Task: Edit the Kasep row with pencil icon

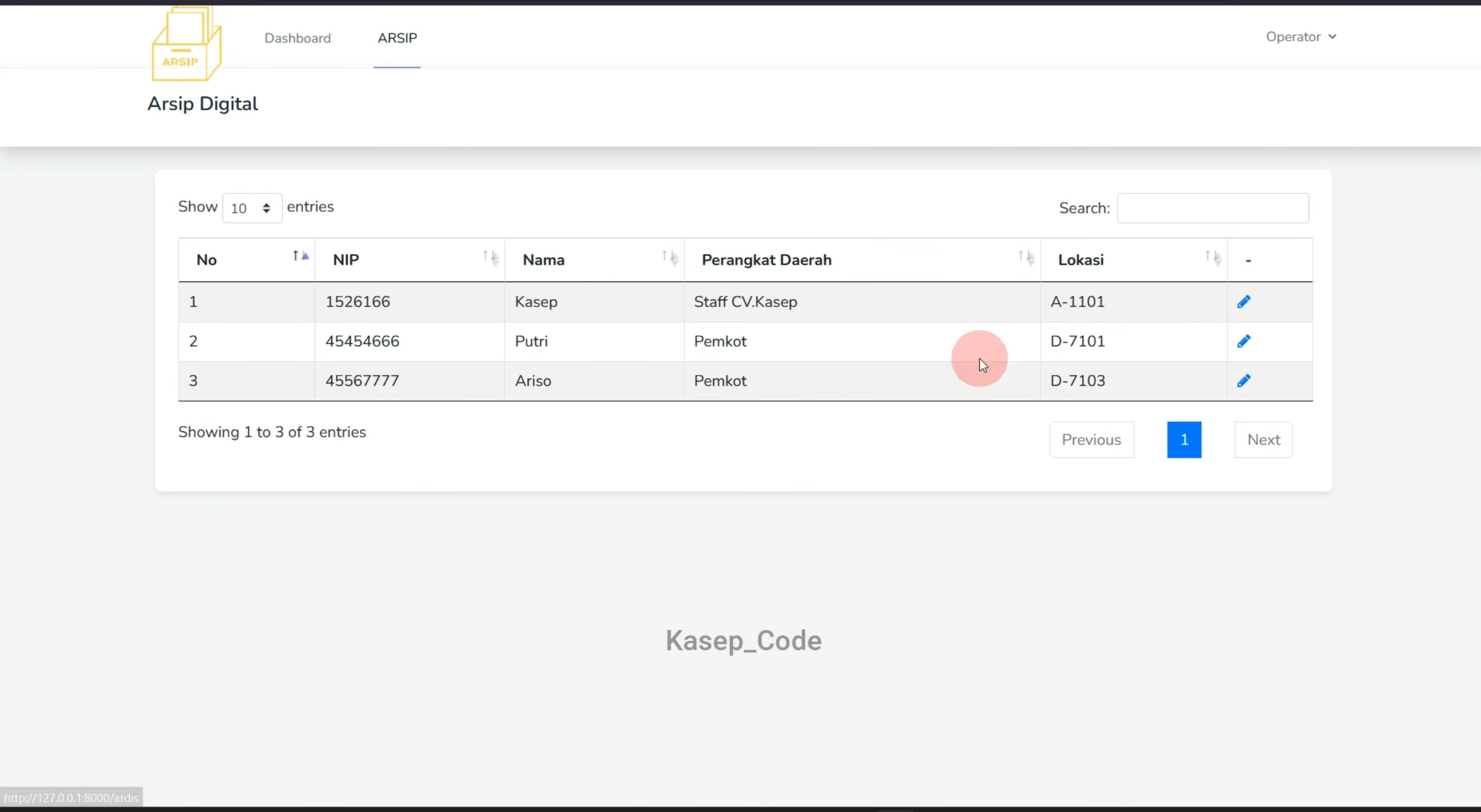Action: (x=1243, y=302)
